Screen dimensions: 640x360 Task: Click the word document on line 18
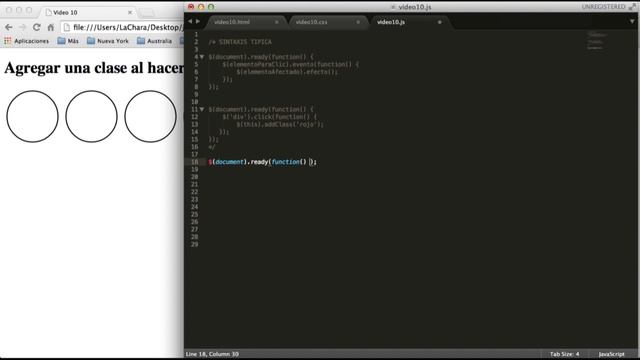click(229, 162)
